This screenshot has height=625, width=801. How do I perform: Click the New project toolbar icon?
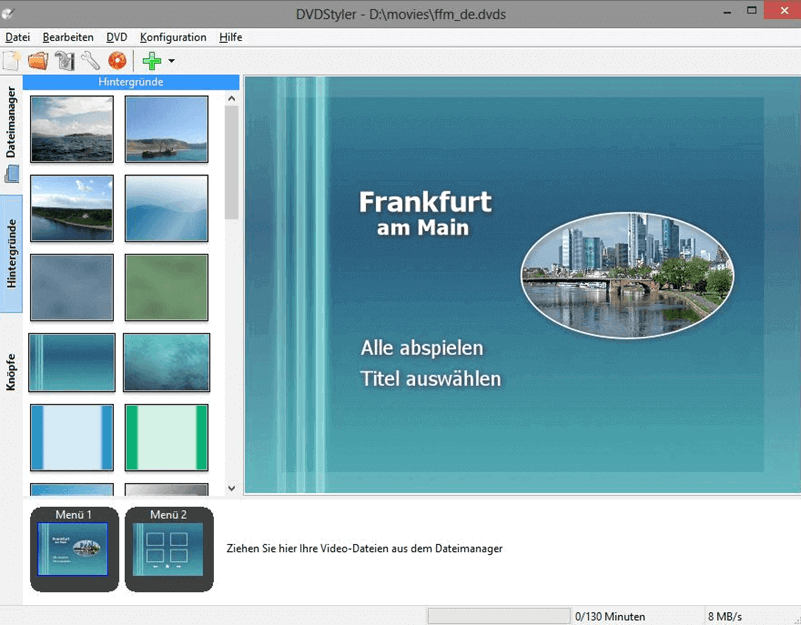click(11, 61)
